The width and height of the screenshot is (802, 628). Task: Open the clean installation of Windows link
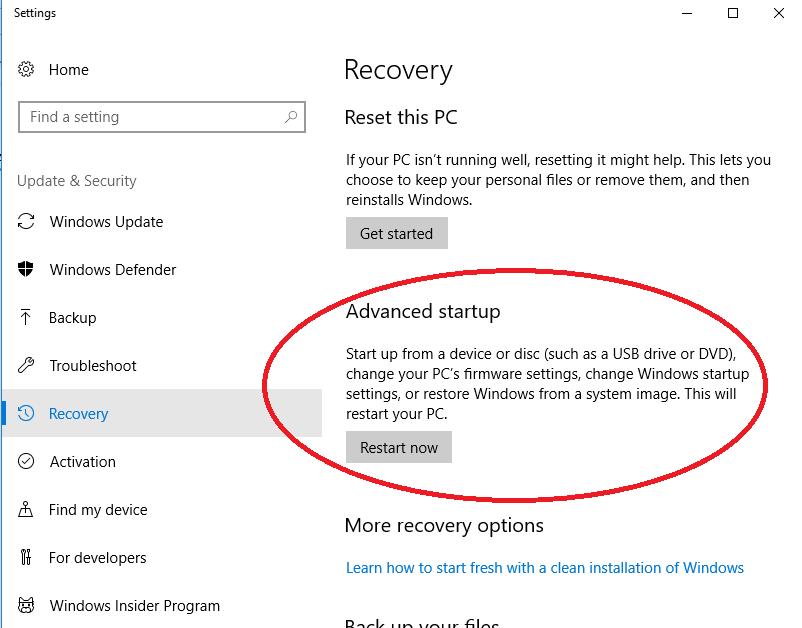(544, 568)
